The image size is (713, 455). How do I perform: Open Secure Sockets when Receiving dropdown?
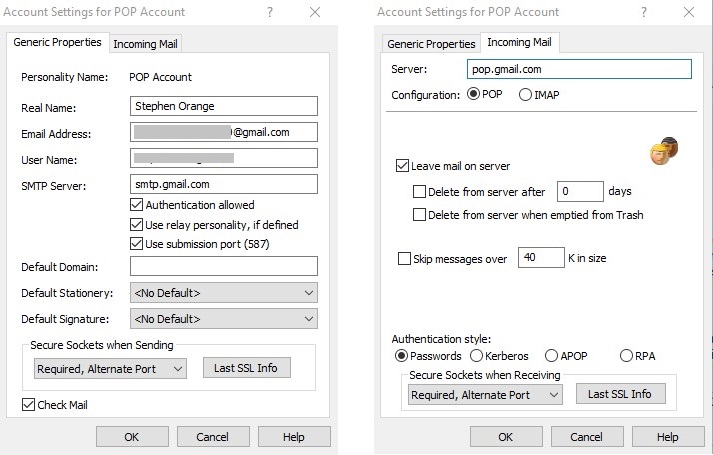point(485,395)
